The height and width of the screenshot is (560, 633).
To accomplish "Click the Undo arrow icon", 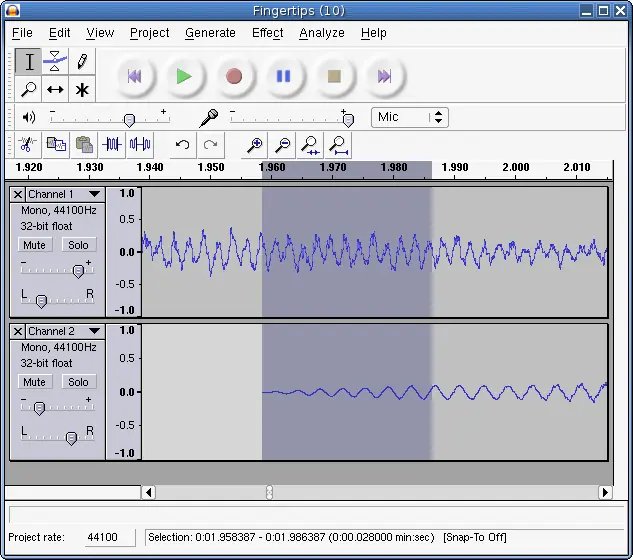I will tap(182, 145).
